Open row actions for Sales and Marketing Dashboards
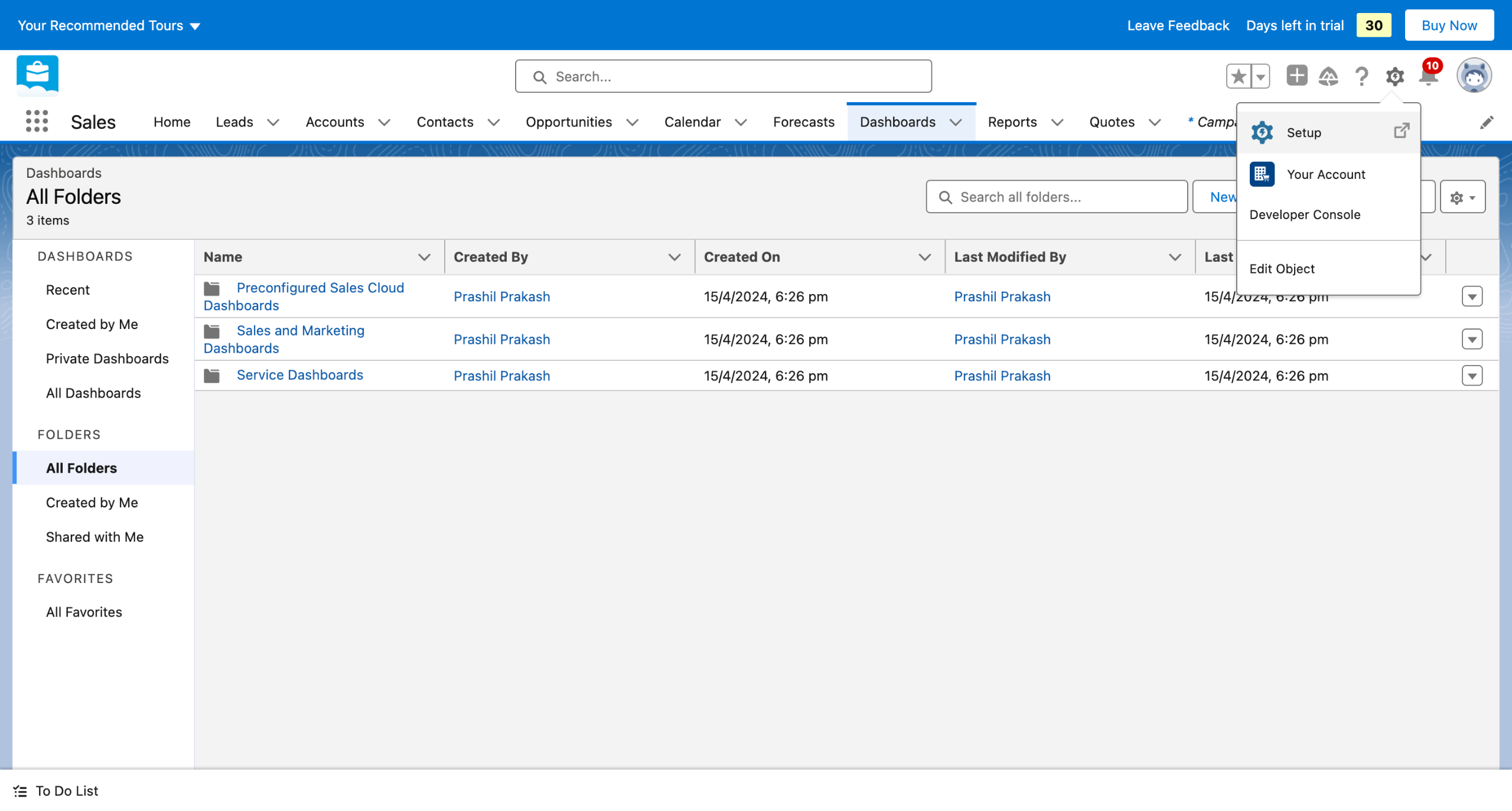Image resolution: width=1512 pixels, height=811 pixels. (1472, 339)
